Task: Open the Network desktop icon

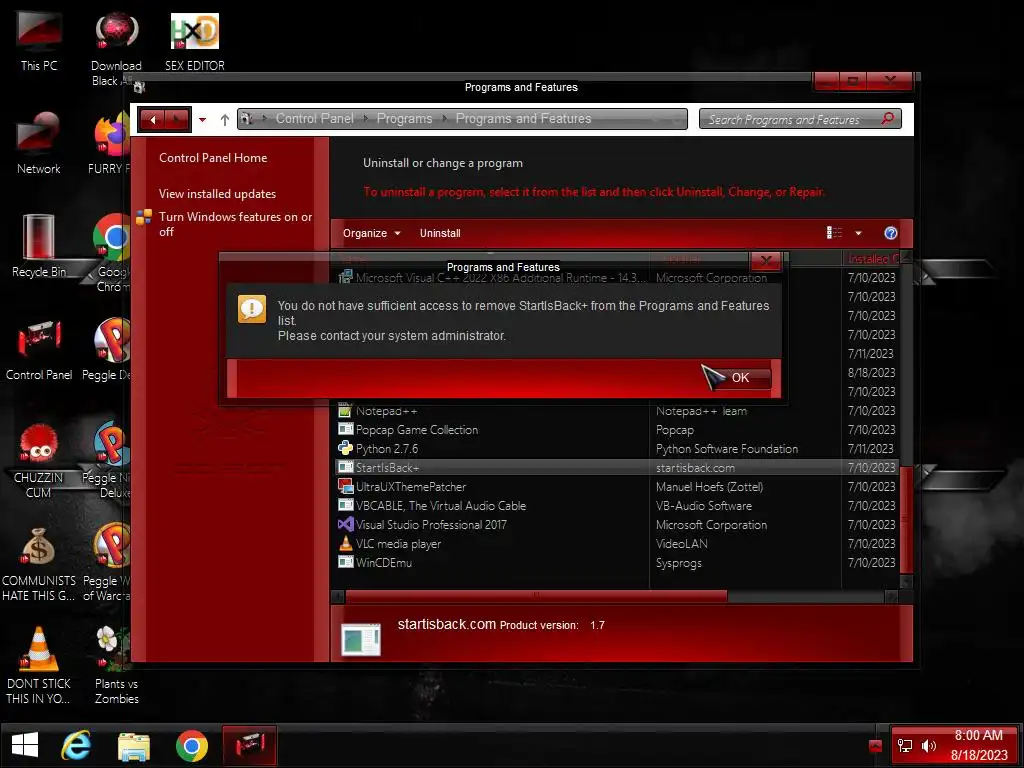Action: click(39, 143)
